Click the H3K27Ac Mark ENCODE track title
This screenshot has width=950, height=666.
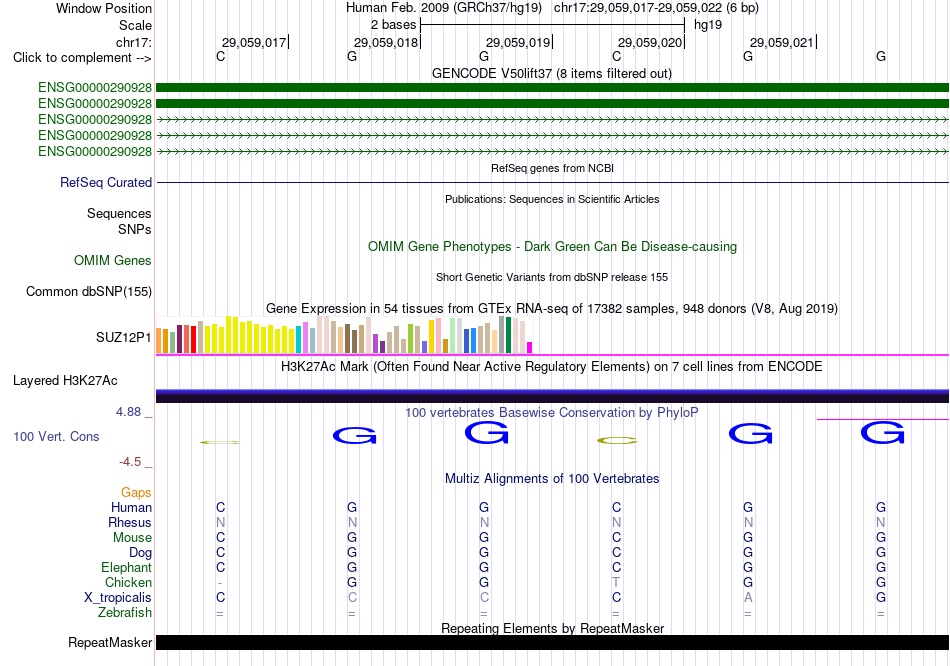pyautogui.click(x=551, y=367)
